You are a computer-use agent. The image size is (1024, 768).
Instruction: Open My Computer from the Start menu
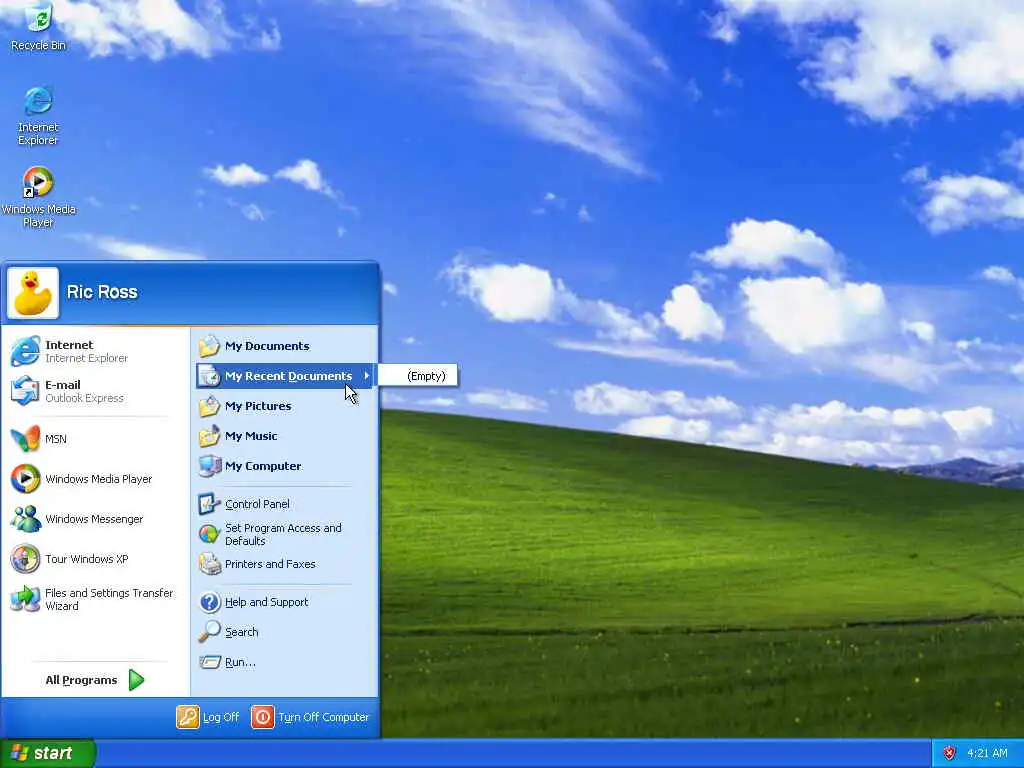point(286,466)
